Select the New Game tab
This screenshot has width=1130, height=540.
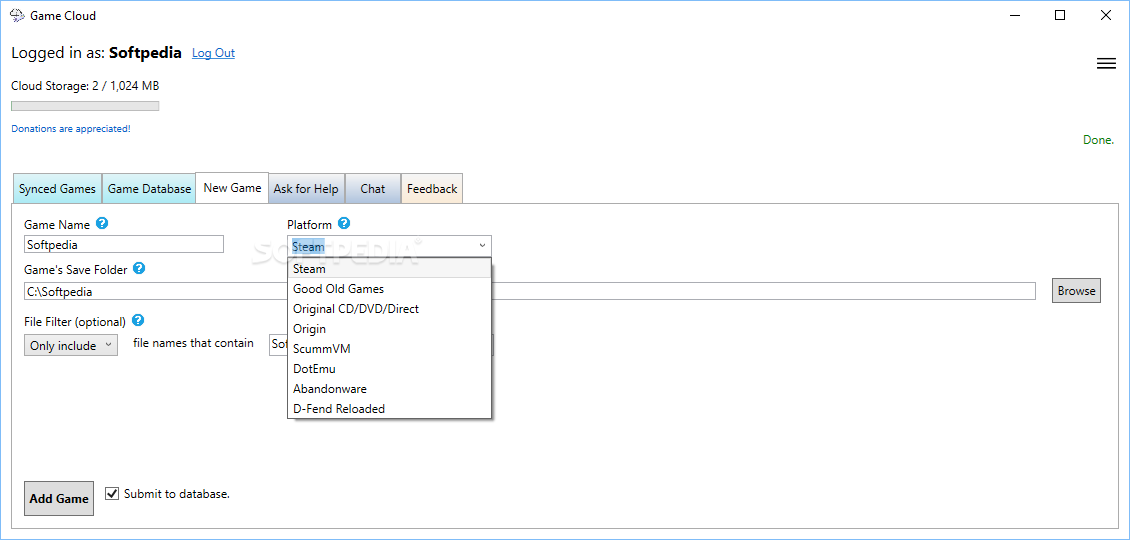click(232, 187)
